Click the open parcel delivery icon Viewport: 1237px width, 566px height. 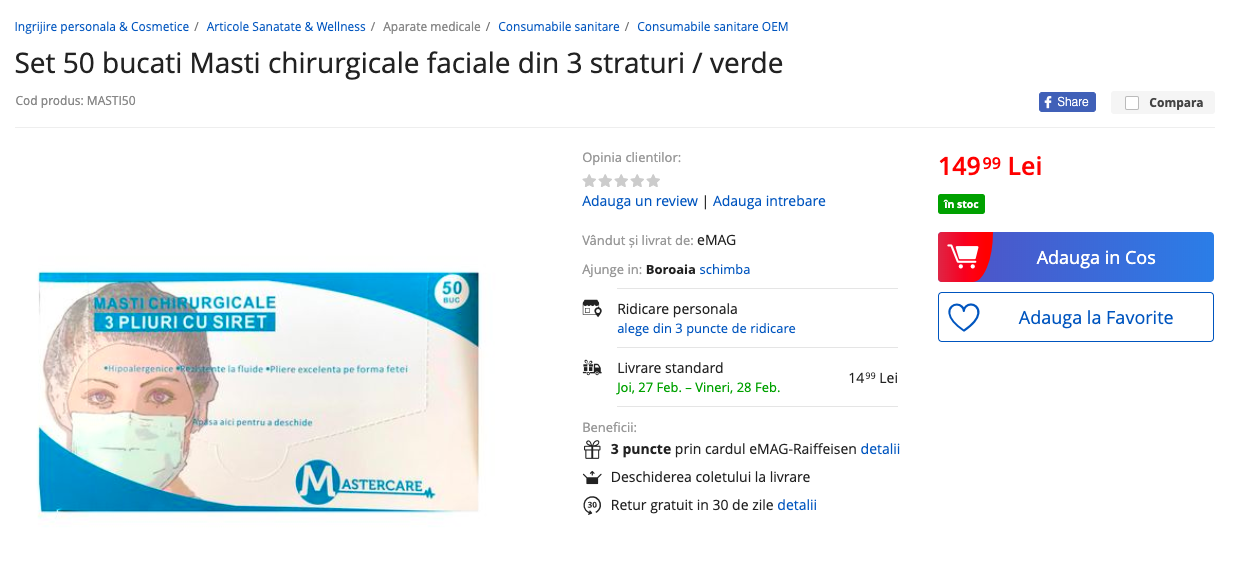click(592, 477)
